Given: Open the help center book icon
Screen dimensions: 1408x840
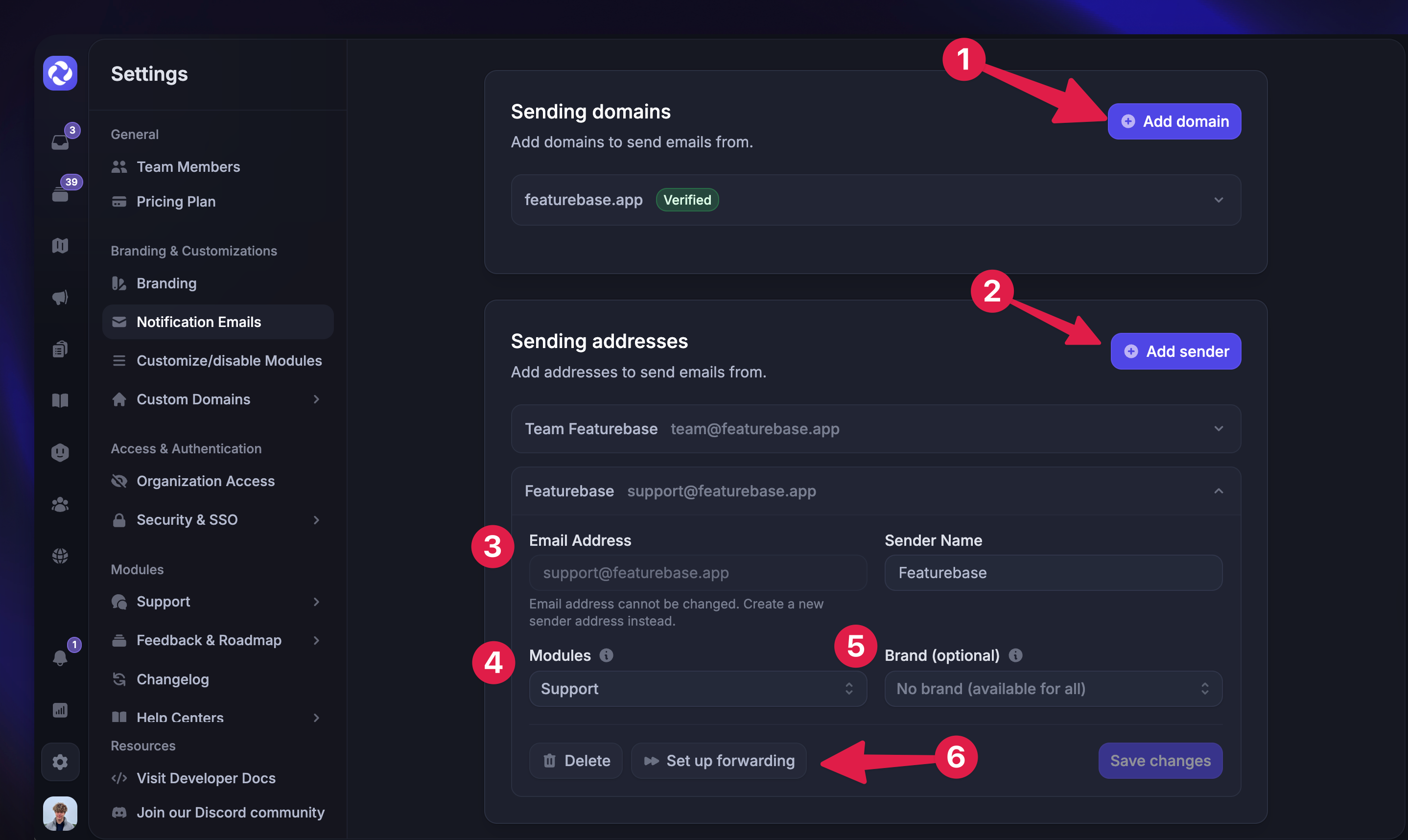Looking at the screenshot, I should point(61,400).
